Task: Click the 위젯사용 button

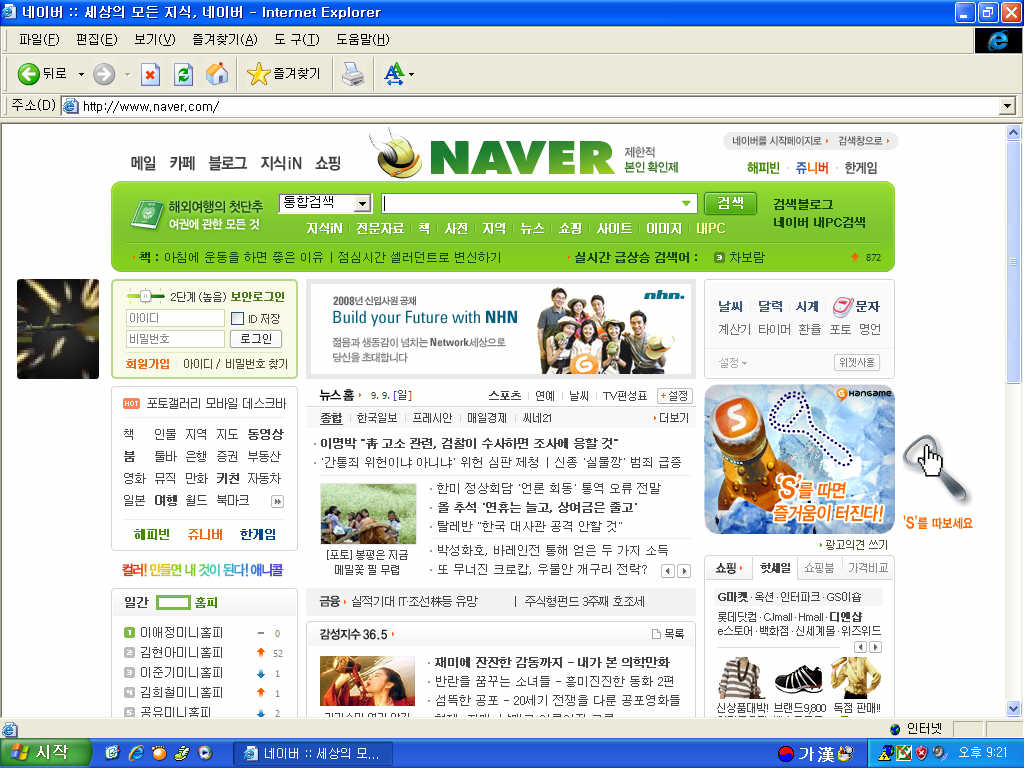Action: (x=857, y=362)
